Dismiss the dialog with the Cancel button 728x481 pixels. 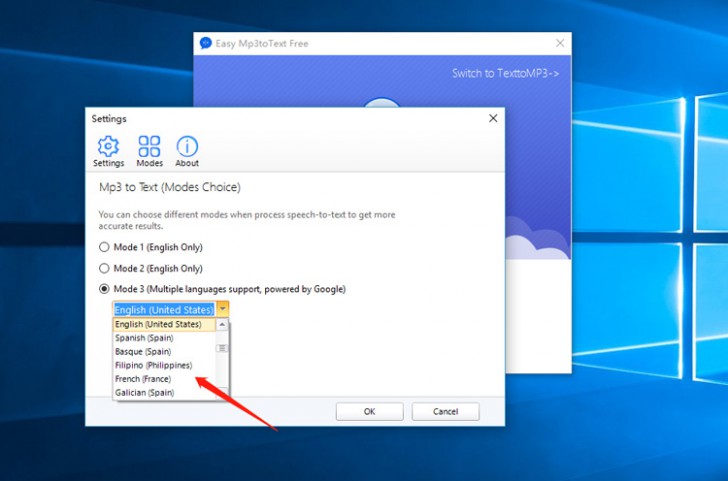coord(445,411)
